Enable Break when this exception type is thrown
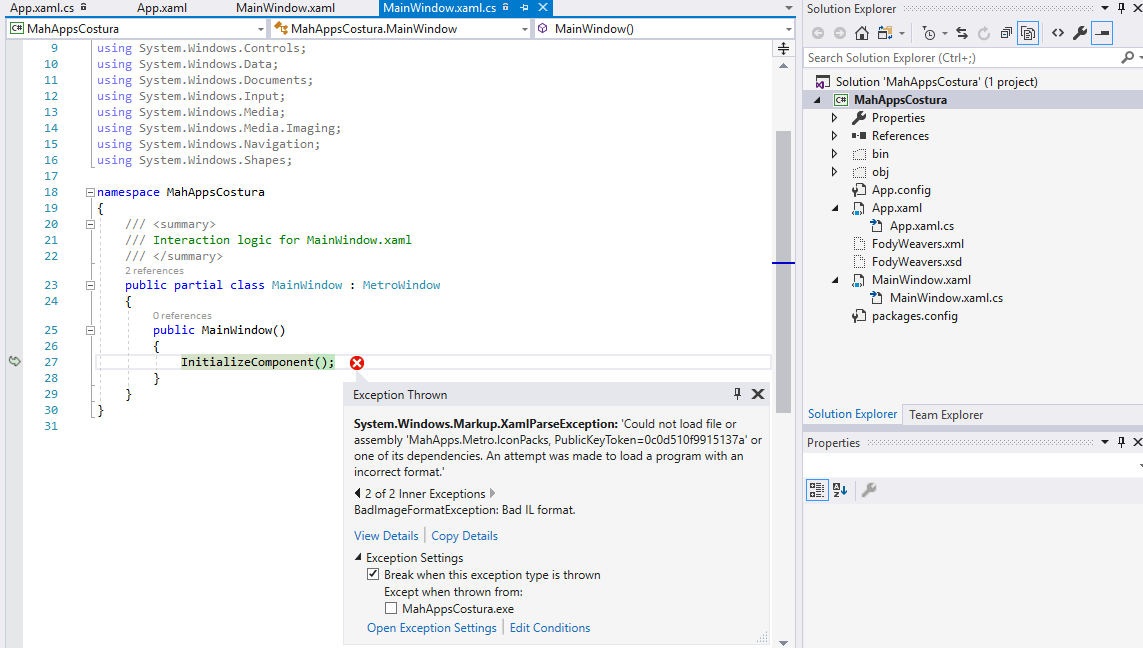Viewport: 1143px width, 648px height. [x=373, y=574]
